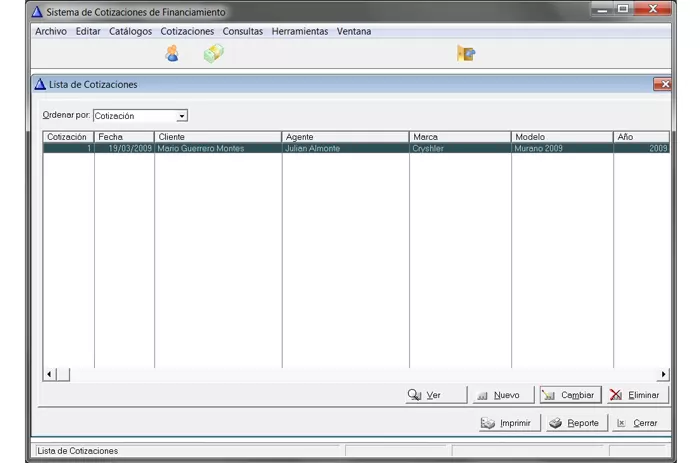700x463 pixels.
Task: Click the Fecha column header
Action: (124, 137)
